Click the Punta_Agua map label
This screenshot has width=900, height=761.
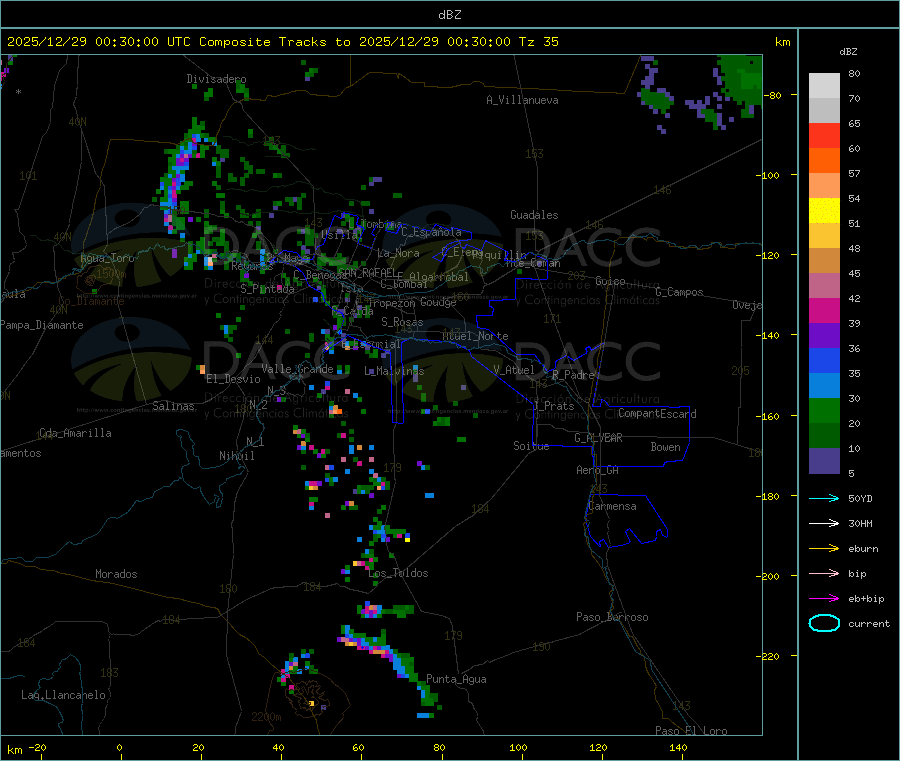coord(456,679)
